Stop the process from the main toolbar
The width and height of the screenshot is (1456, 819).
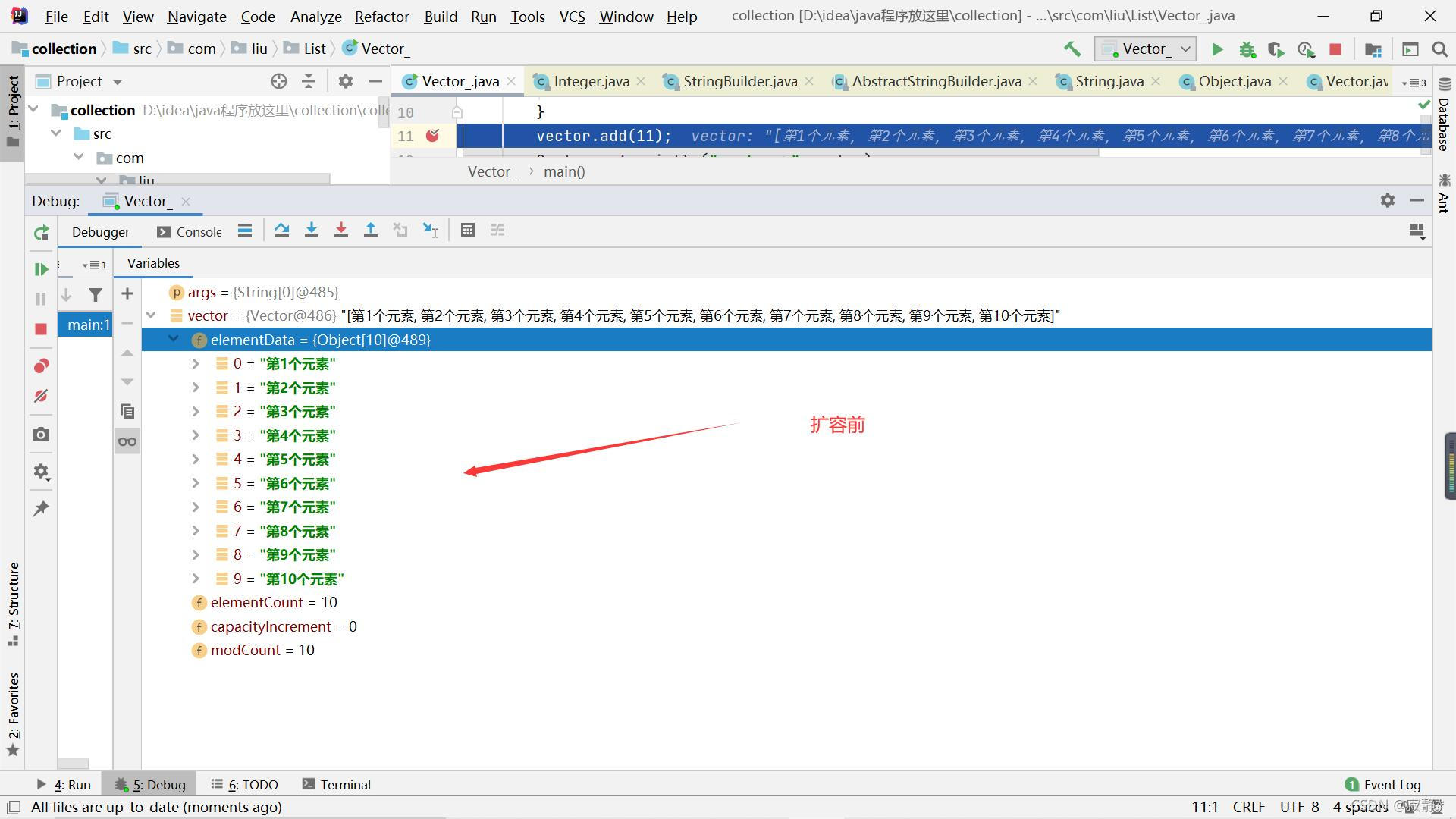[1335, 49]
